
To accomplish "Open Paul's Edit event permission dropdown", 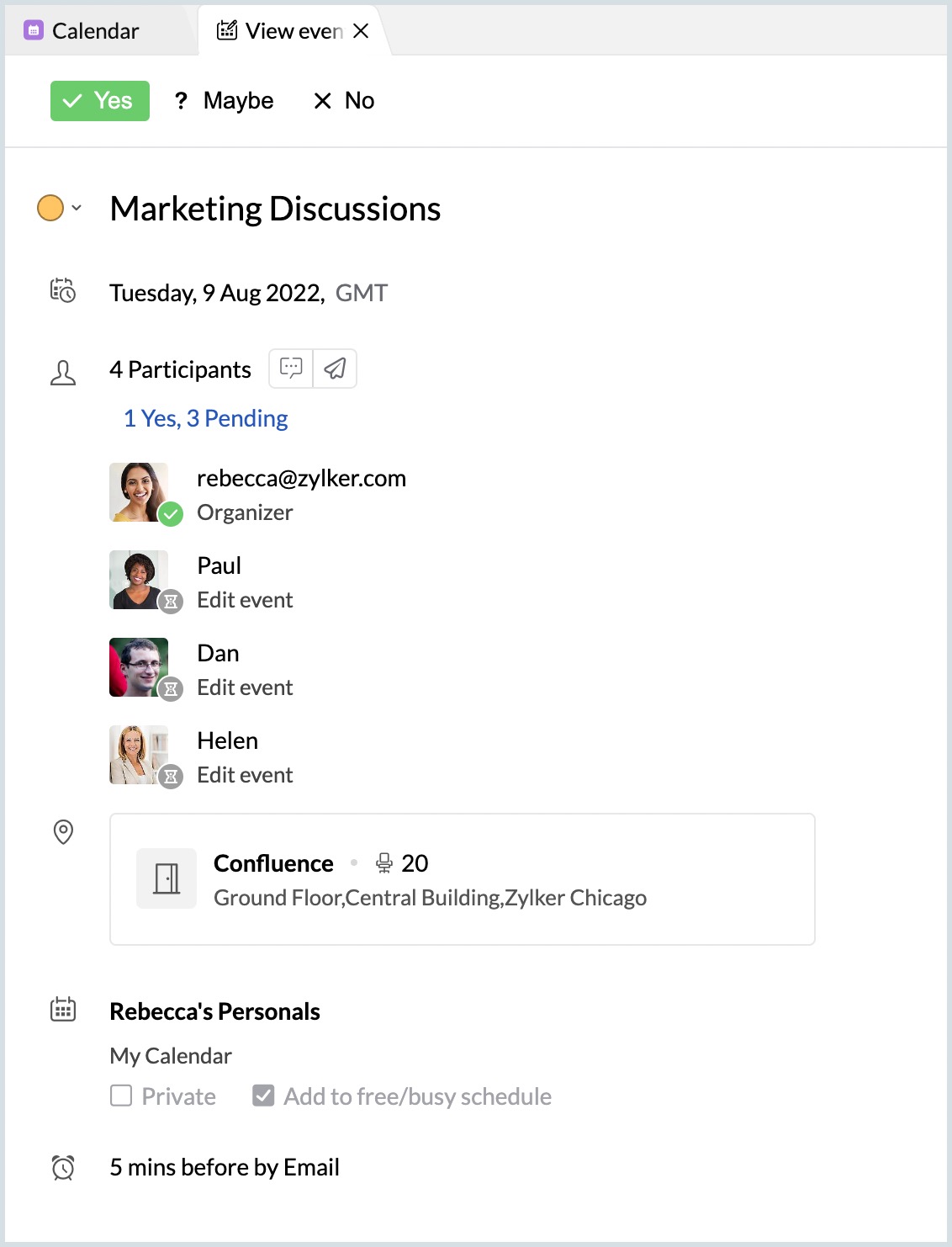I will [245, 600].
